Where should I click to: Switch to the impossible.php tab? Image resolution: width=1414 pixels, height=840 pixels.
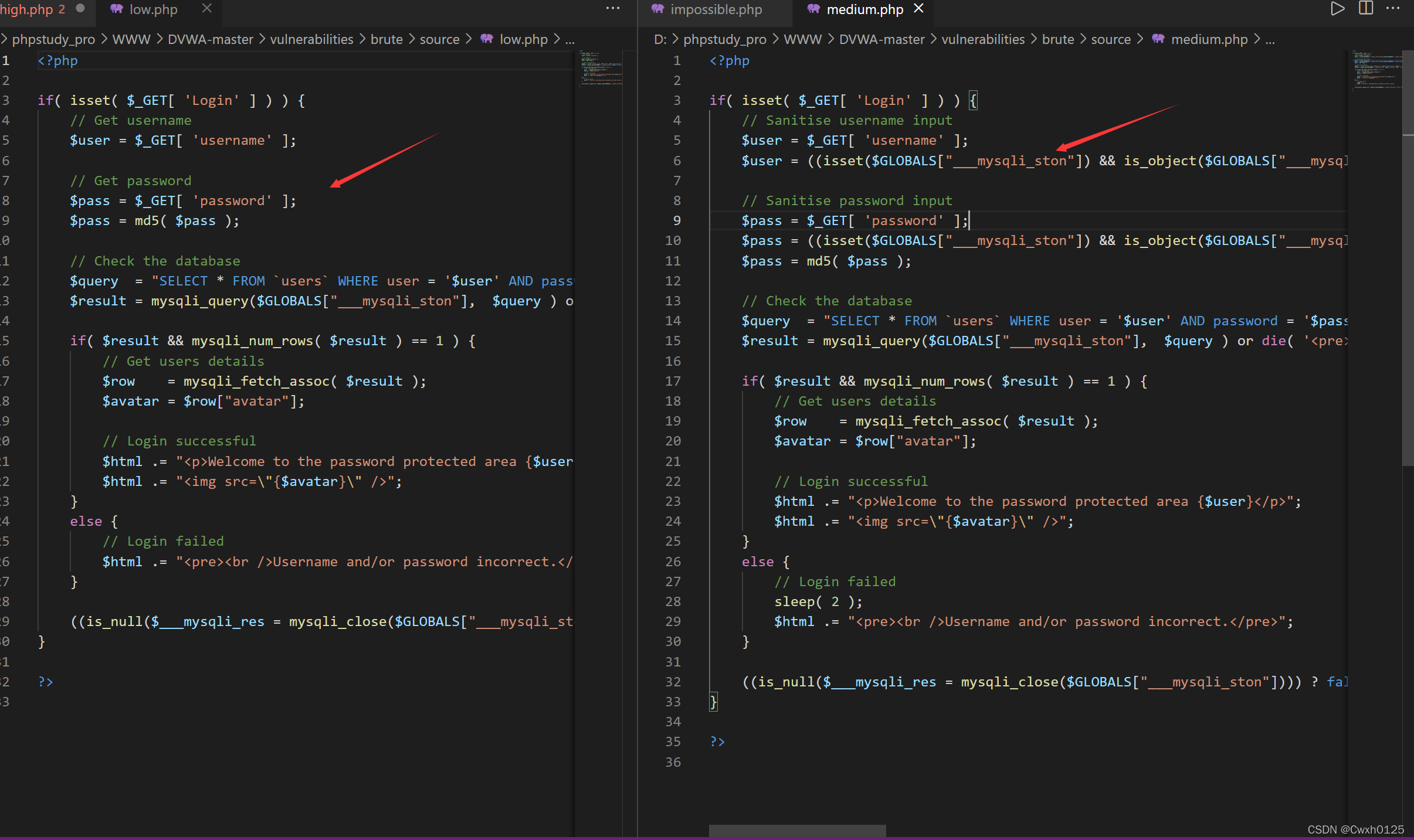[x=716, y=9]
